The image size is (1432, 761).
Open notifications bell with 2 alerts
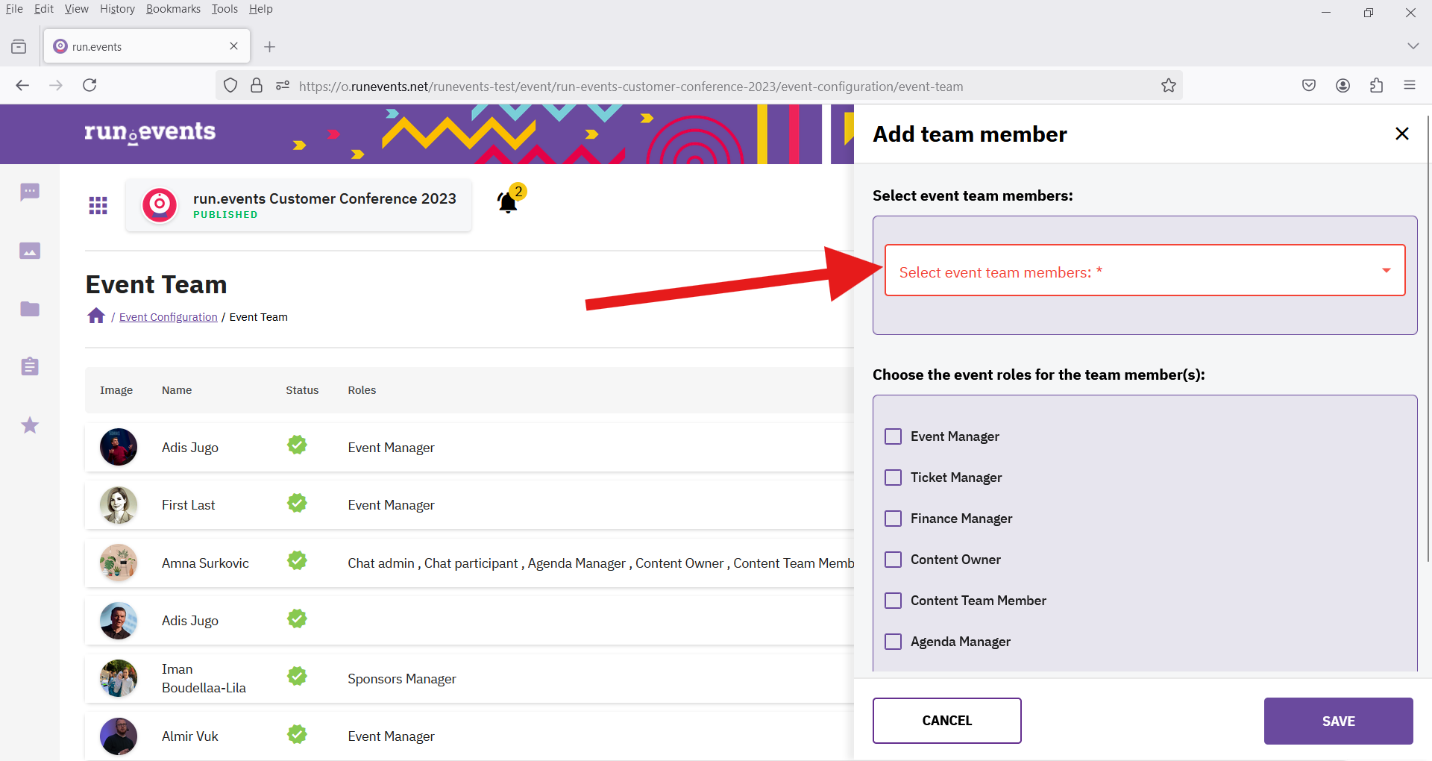[509, 201]
